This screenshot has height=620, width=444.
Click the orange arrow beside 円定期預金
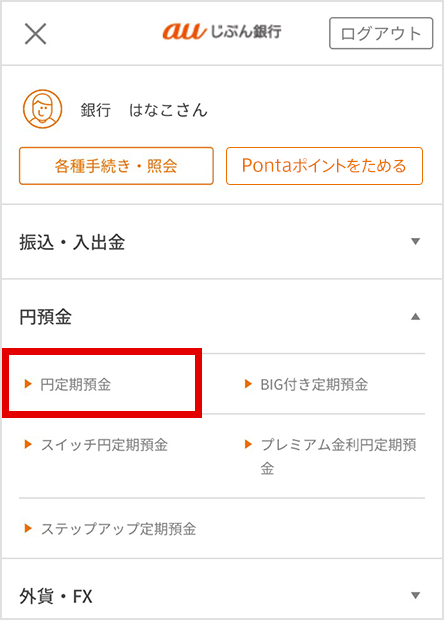tap(28, 384)
